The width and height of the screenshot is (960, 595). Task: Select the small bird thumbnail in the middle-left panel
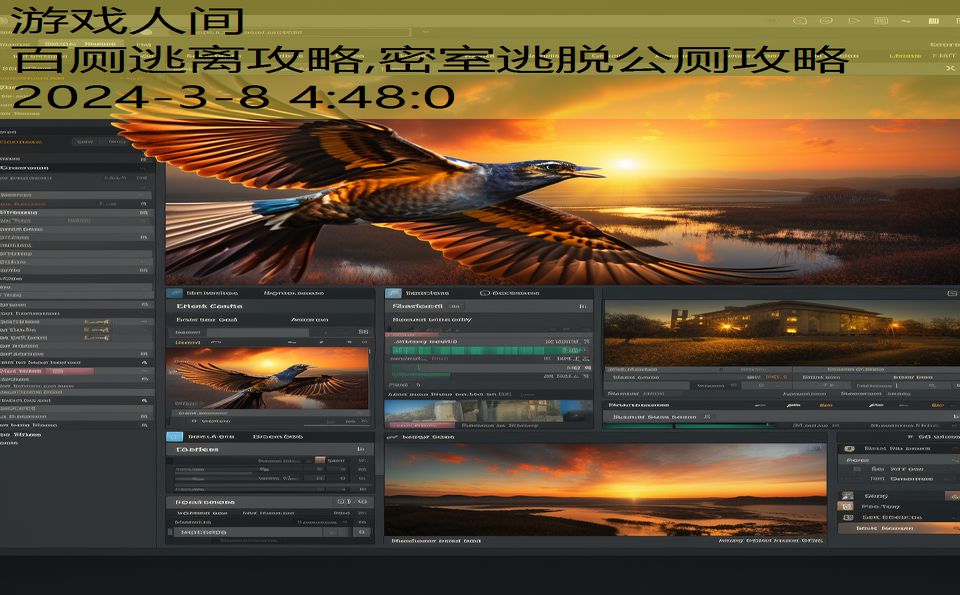[269, 378]
